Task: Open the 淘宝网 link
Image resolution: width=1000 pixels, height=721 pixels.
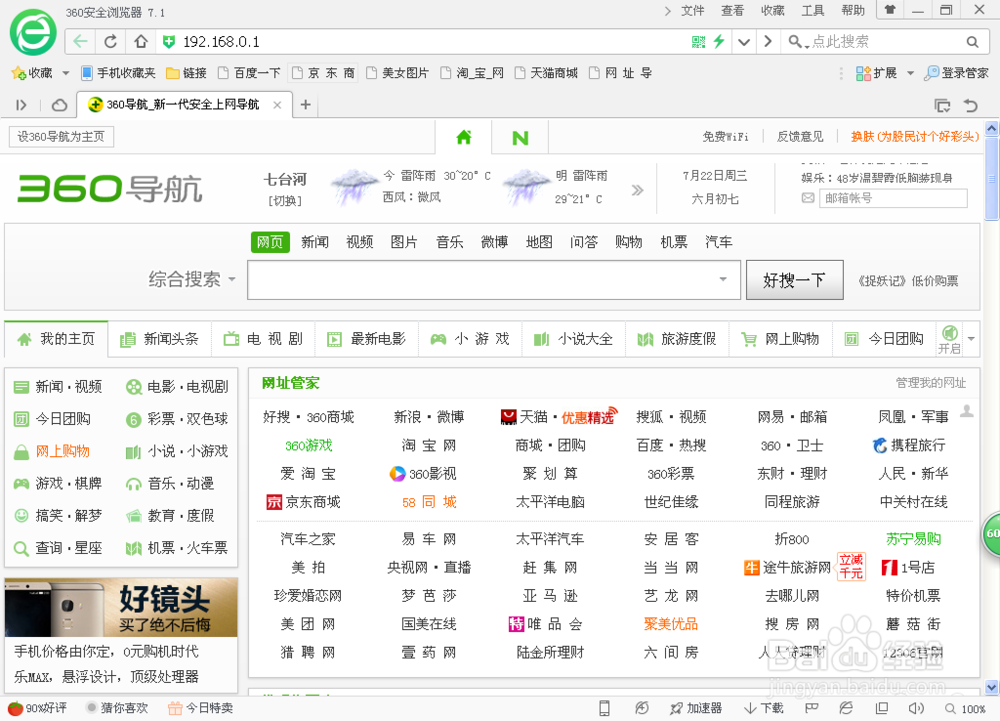Action: click(x=429, y=446)
